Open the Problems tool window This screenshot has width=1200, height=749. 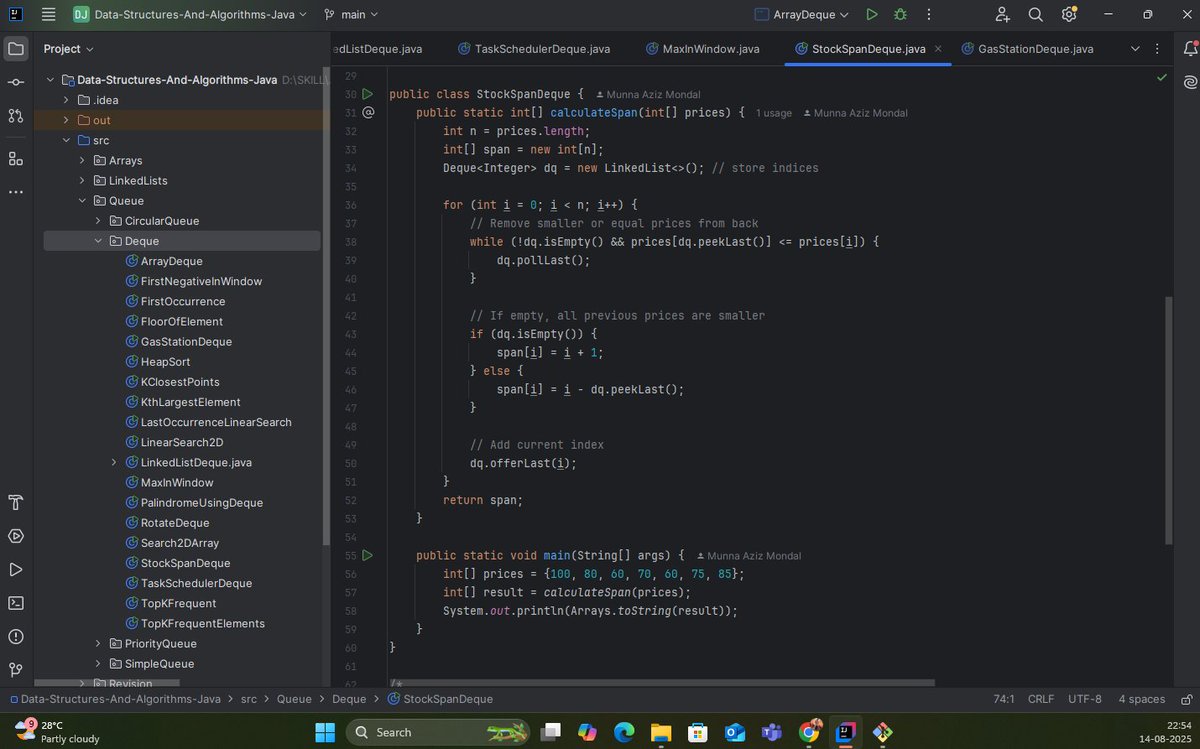click(16, 636)
